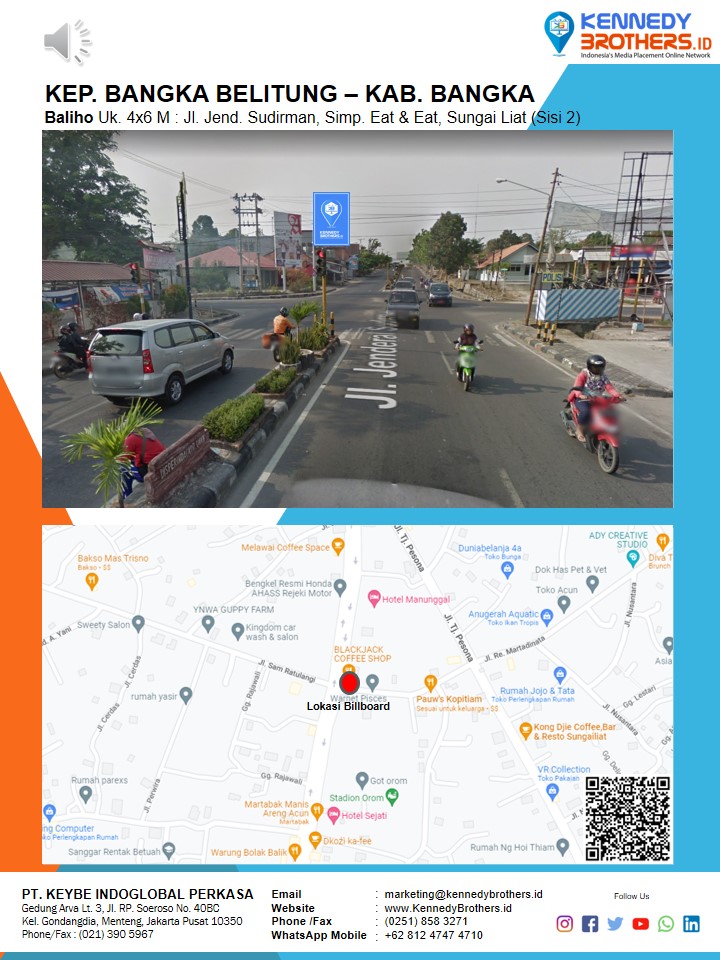Open the LinkedIn icon

[x=691, y=923]
